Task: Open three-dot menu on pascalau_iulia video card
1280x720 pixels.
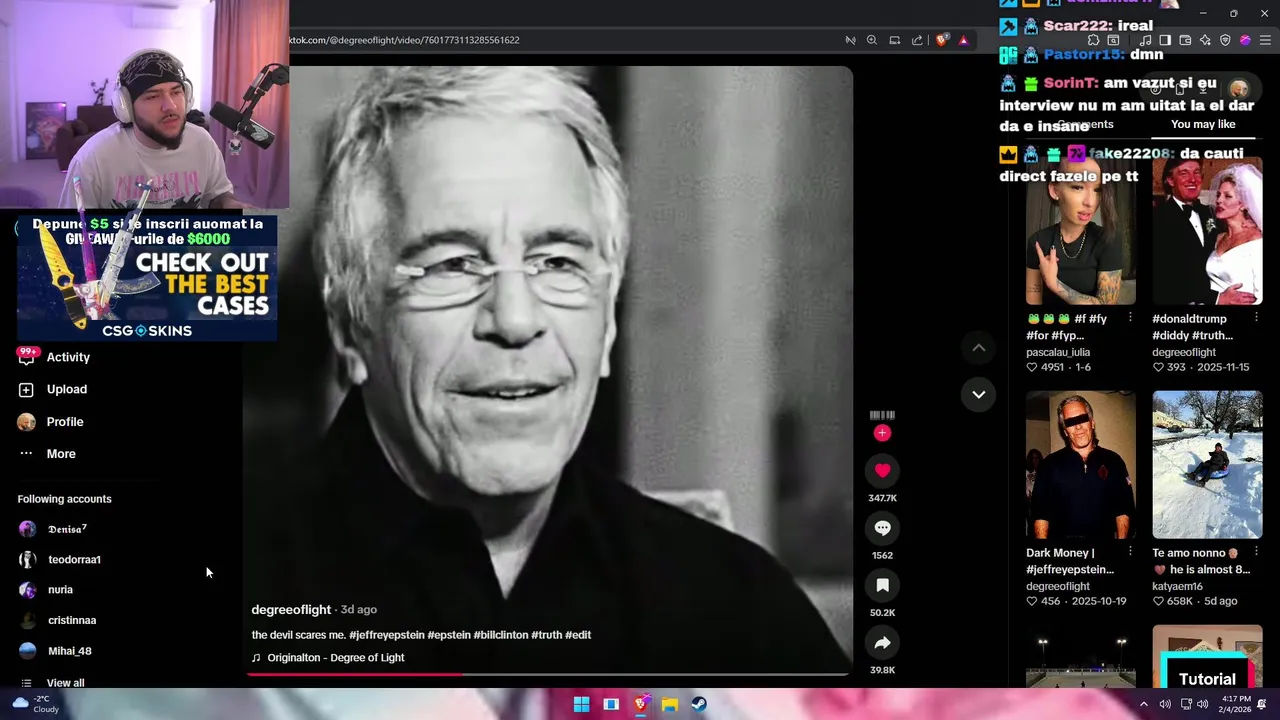Action: 1130,318
